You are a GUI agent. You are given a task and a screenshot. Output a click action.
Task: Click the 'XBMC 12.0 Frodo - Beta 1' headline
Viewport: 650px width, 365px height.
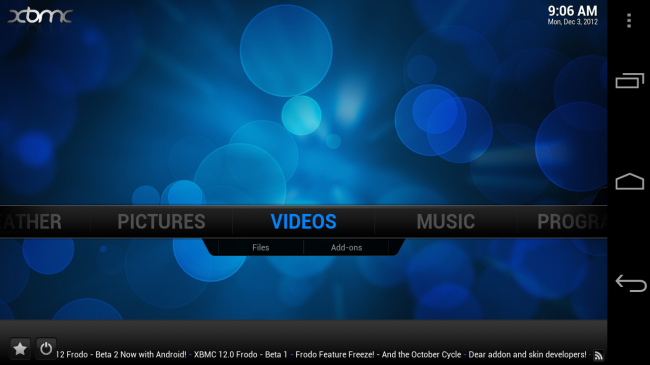click(240, 355)
